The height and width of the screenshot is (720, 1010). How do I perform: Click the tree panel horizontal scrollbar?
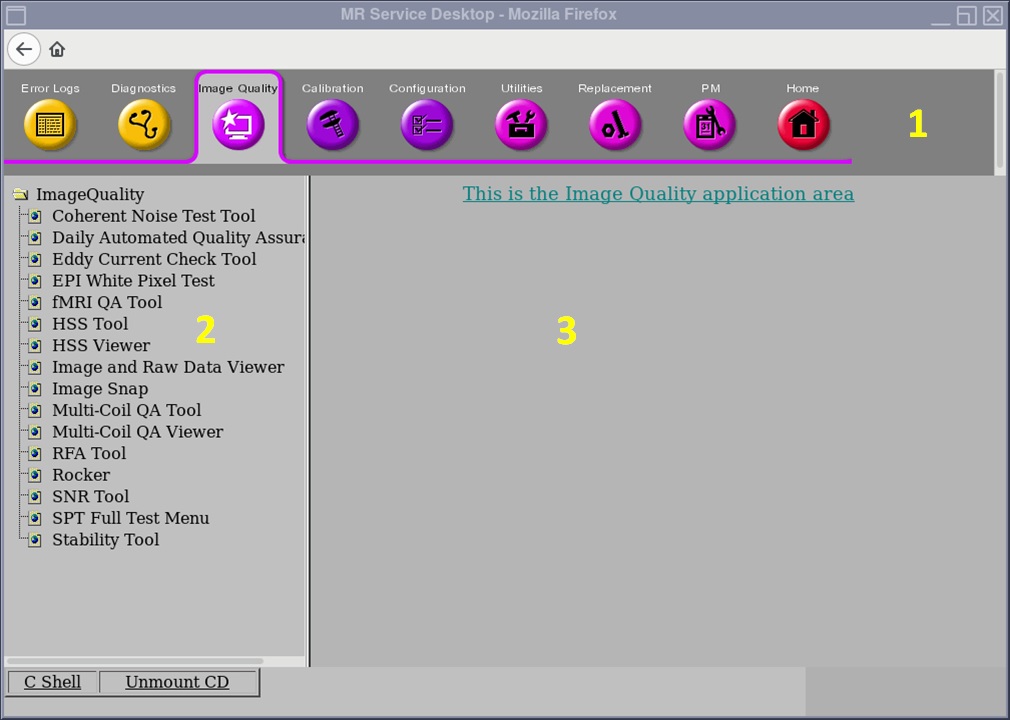[x=135, y=661]
